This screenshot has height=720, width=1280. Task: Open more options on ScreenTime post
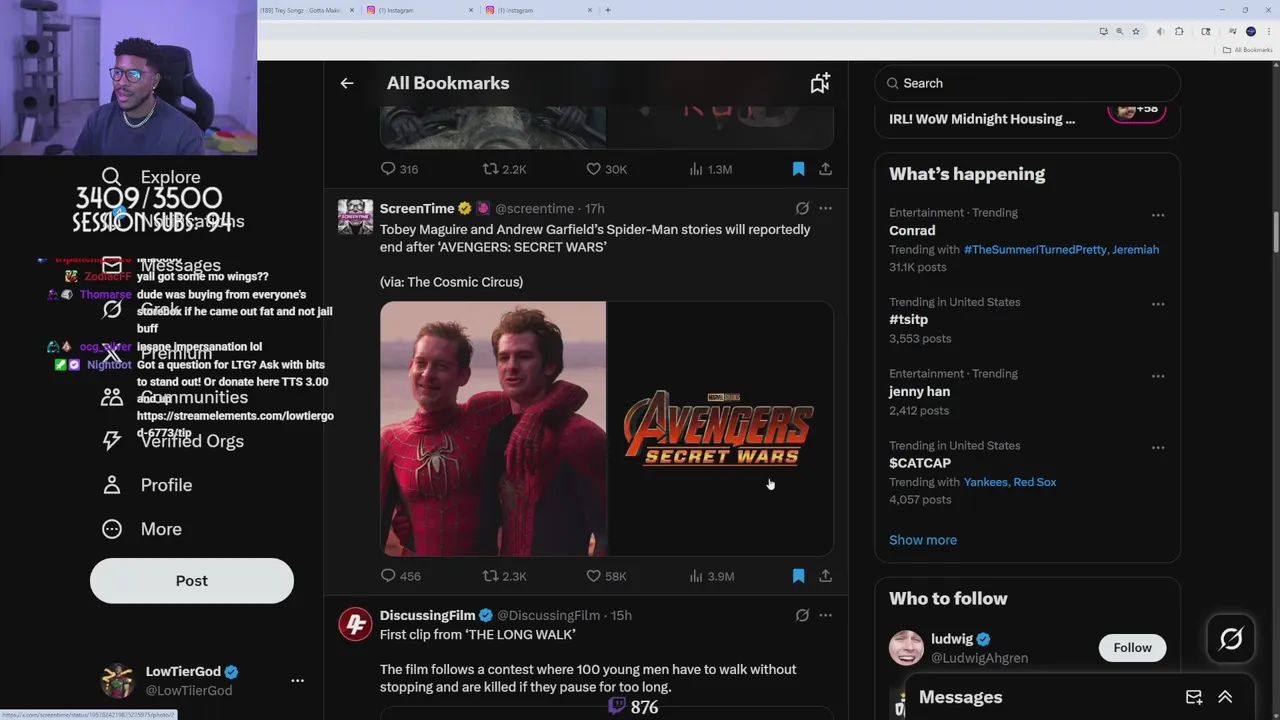pos(825,208)
